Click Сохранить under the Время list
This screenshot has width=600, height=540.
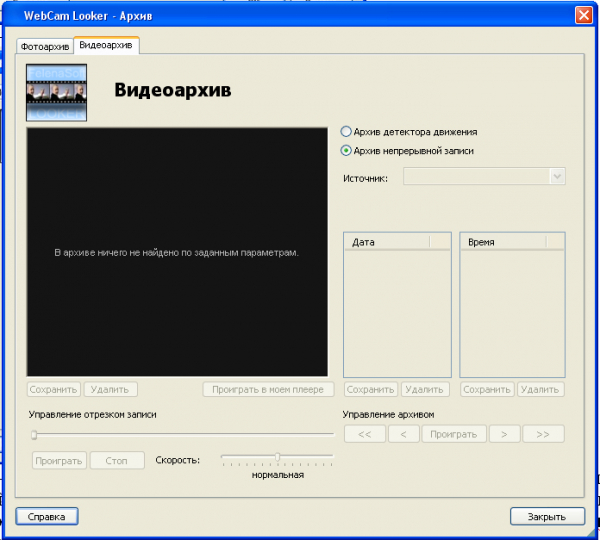click(x=487, y=390)
